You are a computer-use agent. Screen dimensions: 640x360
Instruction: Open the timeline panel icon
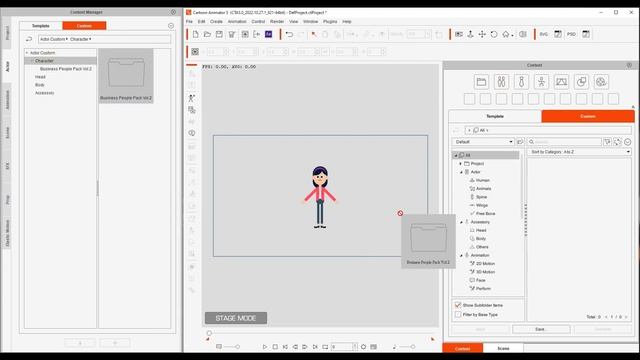[373, 347]
